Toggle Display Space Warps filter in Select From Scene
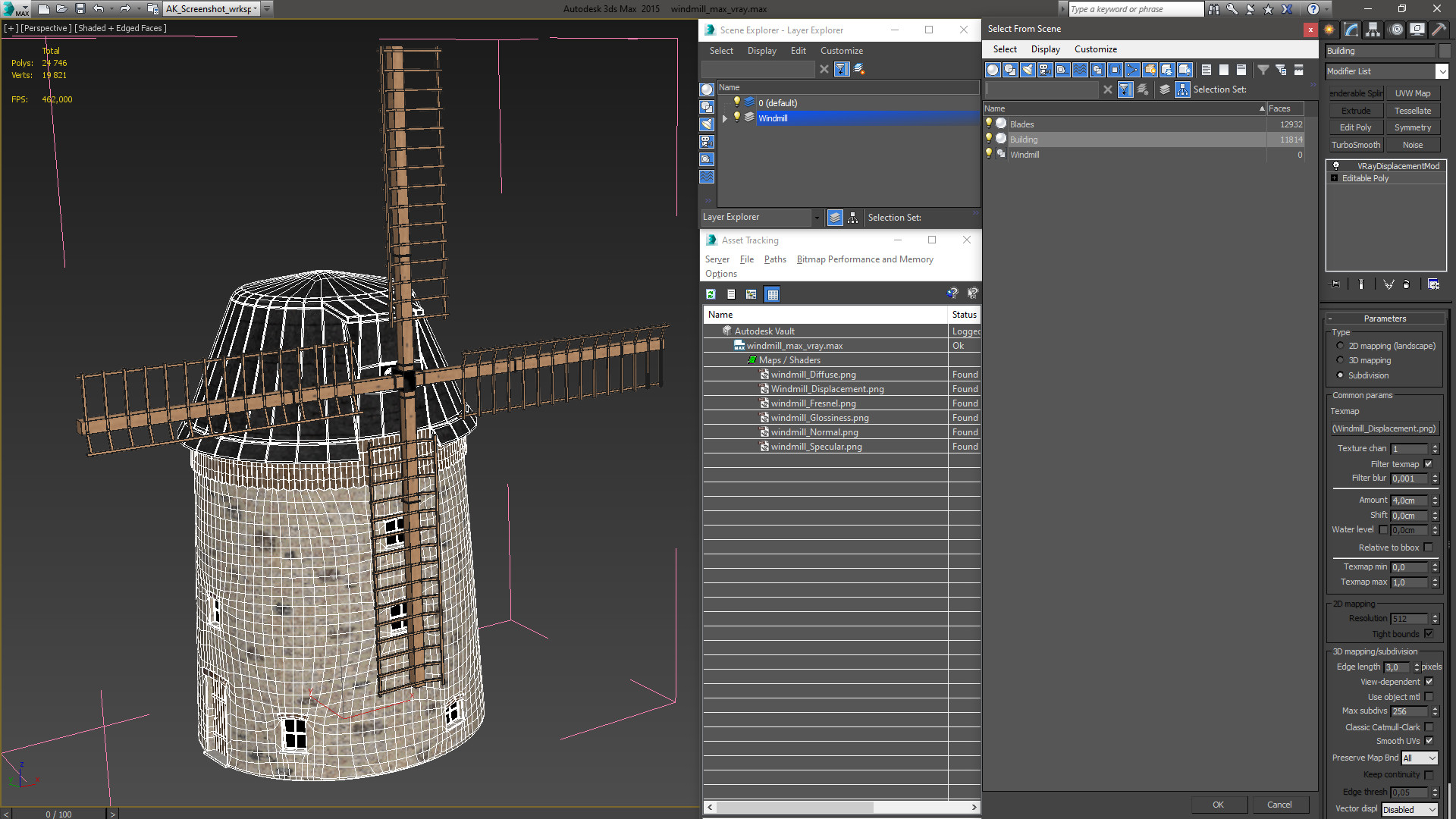Image resolution: width=1456 pixels, height=819 pixels. 1080,70
